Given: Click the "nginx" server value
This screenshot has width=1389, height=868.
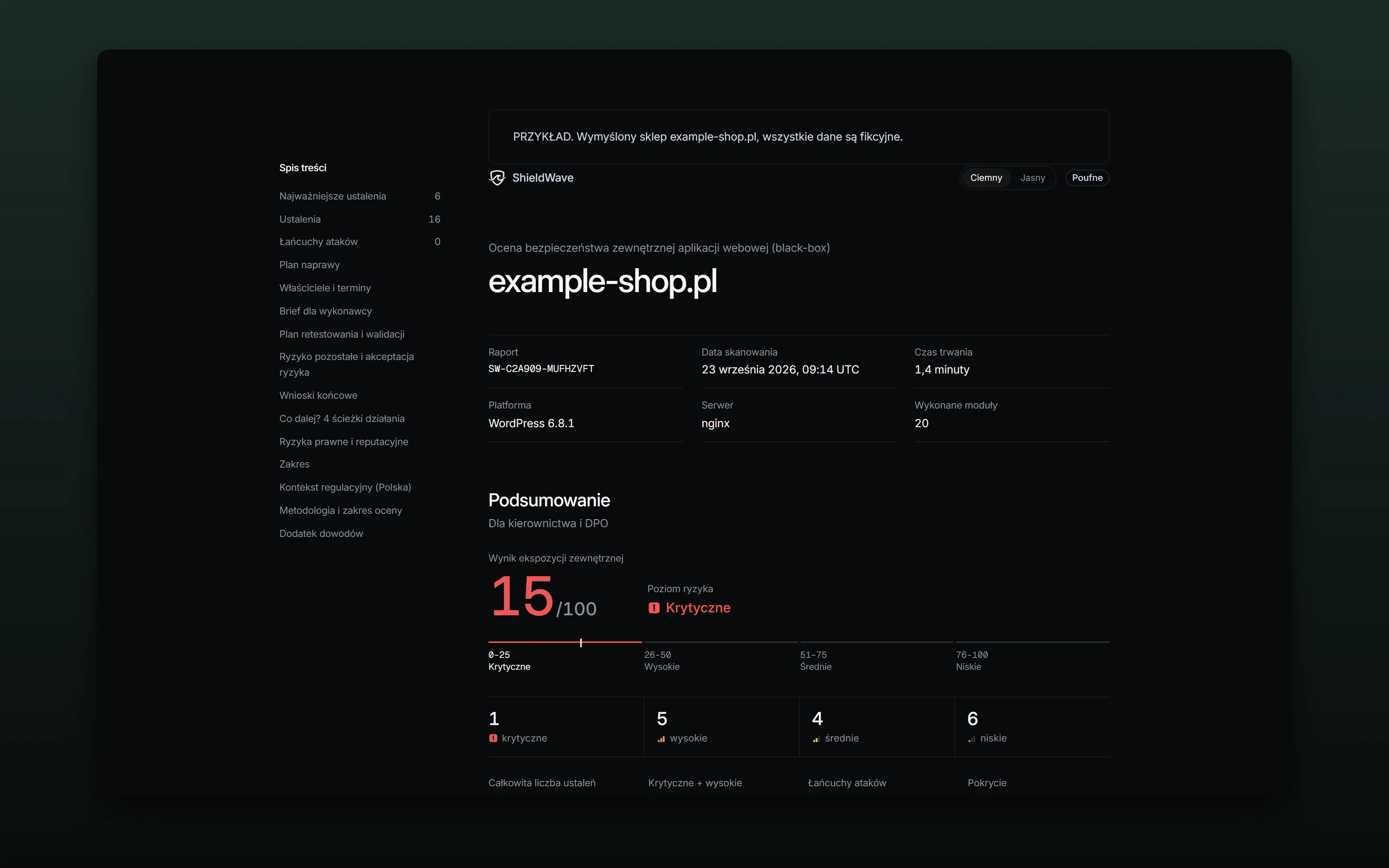Looking at the screenshot, I should [715, 423].
